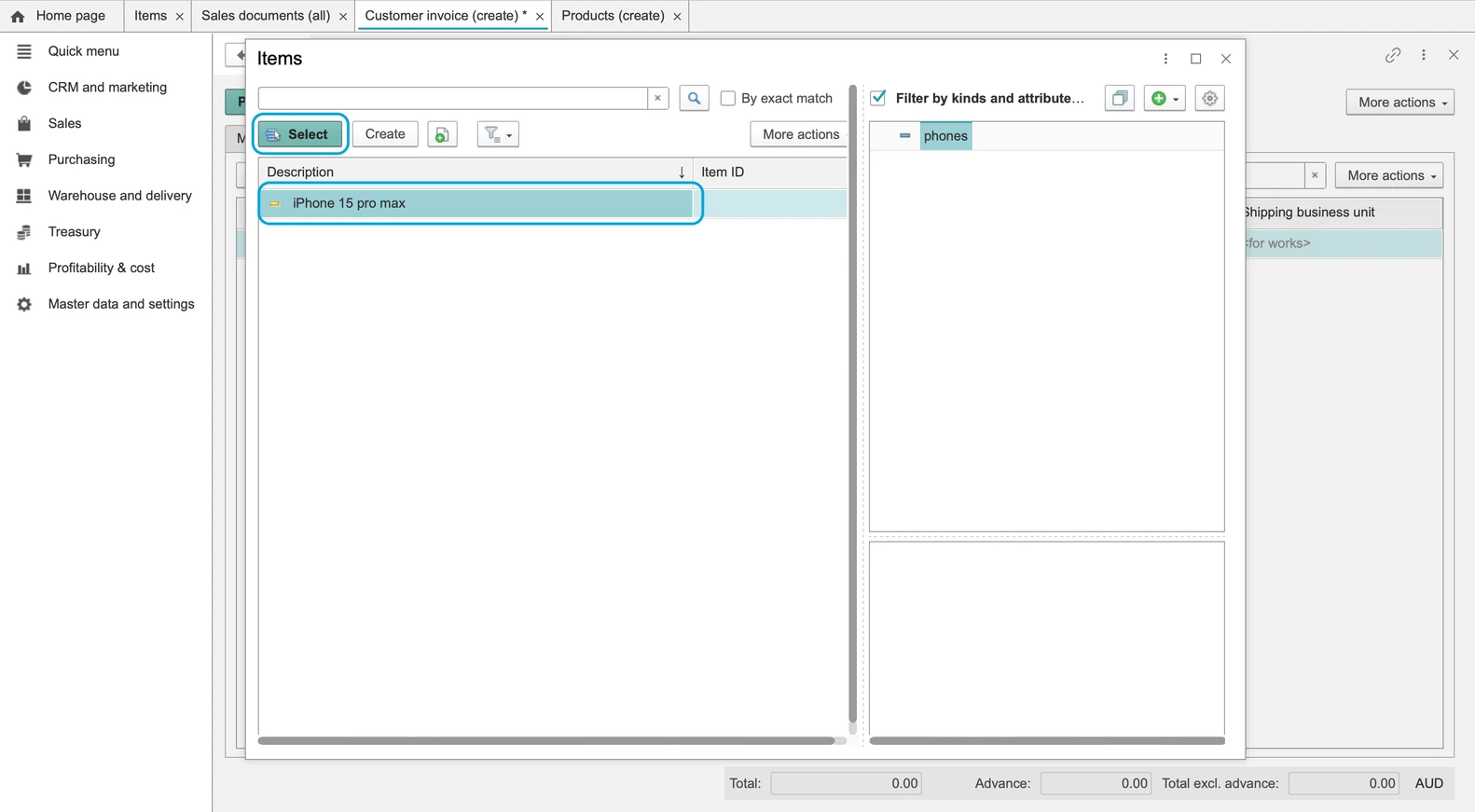1475x812 pixels.
Task: Click the Treasury coins icon
Action: 24,232
